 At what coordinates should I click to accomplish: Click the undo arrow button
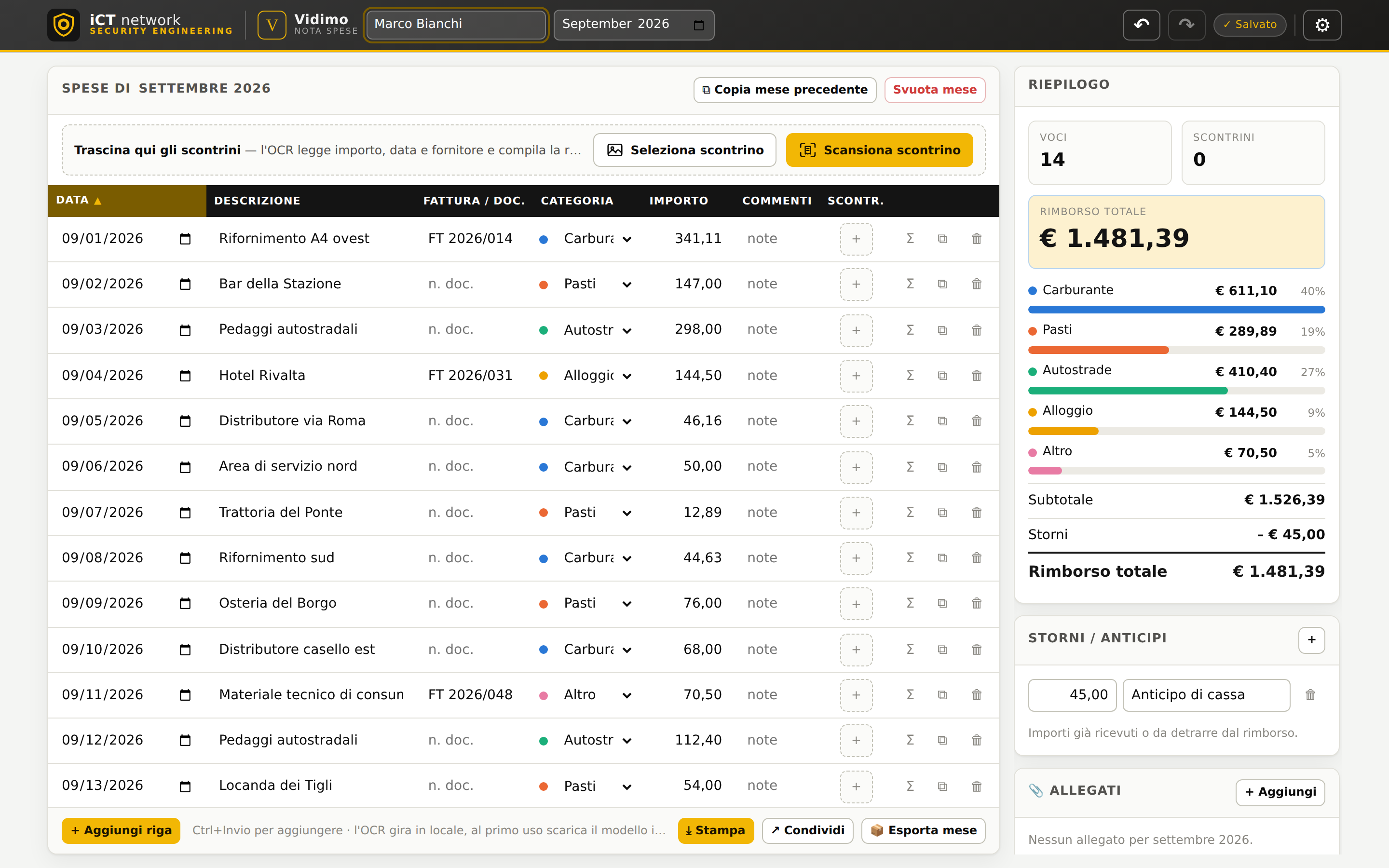(1141, 25)
